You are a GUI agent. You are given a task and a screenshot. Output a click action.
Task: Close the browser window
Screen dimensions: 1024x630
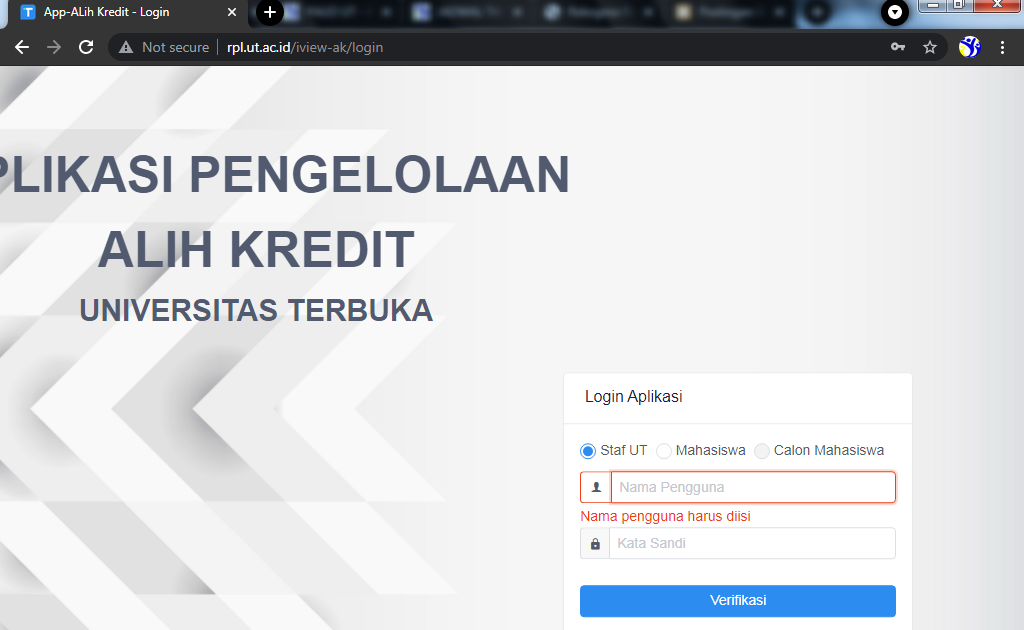click(997, 5)
